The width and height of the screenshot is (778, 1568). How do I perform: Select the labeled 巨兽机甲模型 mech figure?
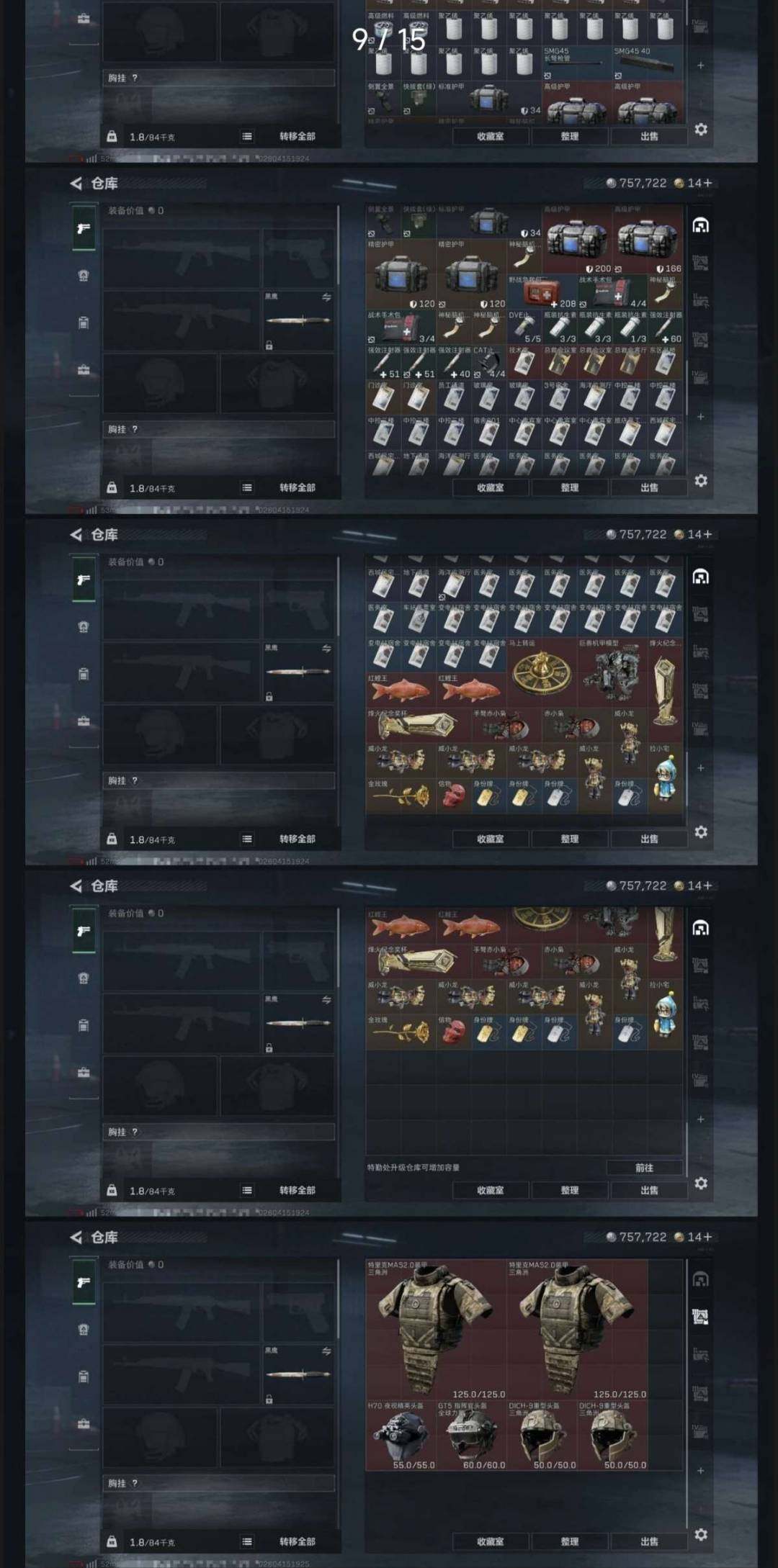(x=612, y=672)
